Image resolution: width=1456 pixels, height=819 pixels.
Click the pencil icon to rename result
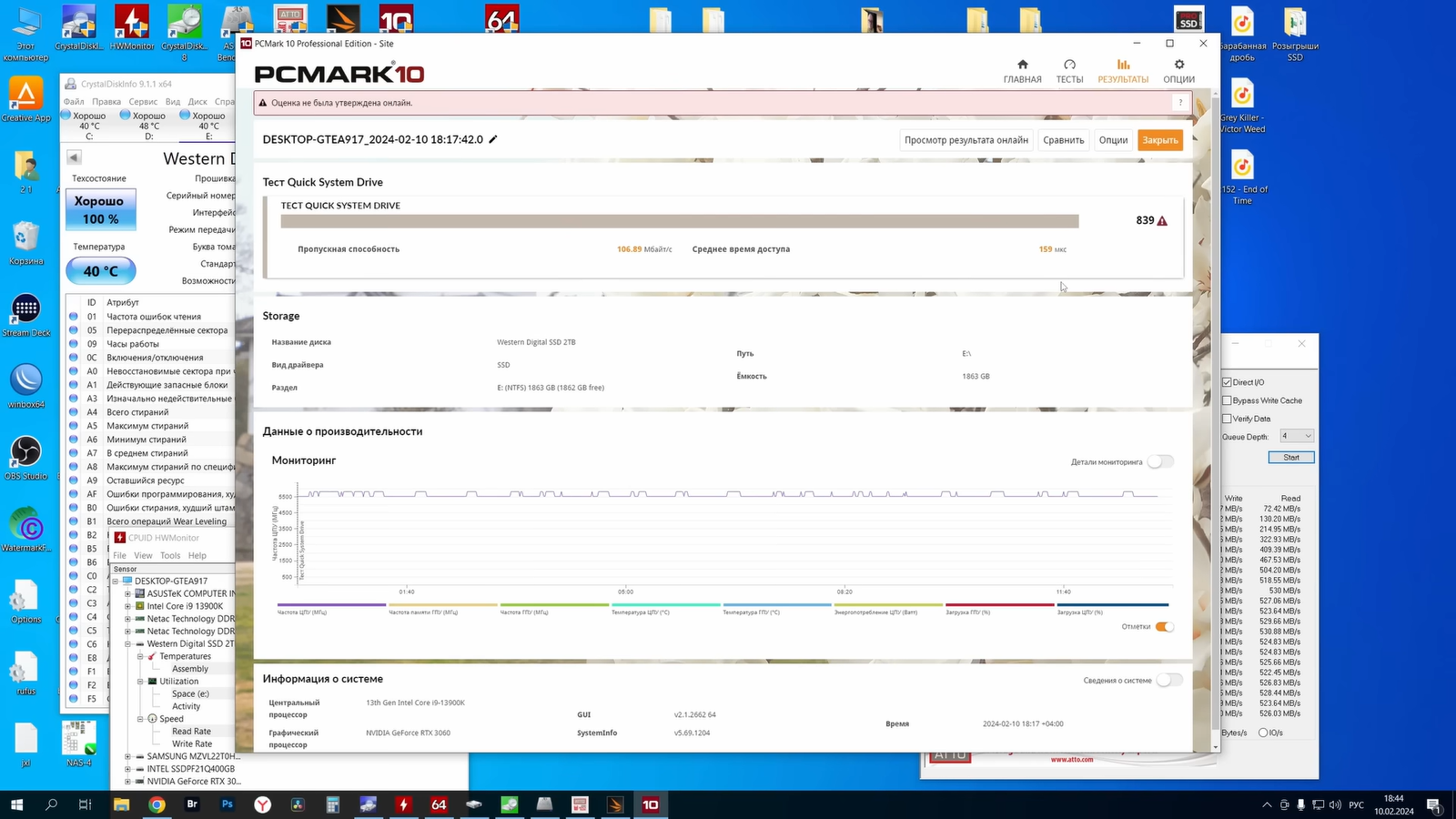[x=493, y=139]
